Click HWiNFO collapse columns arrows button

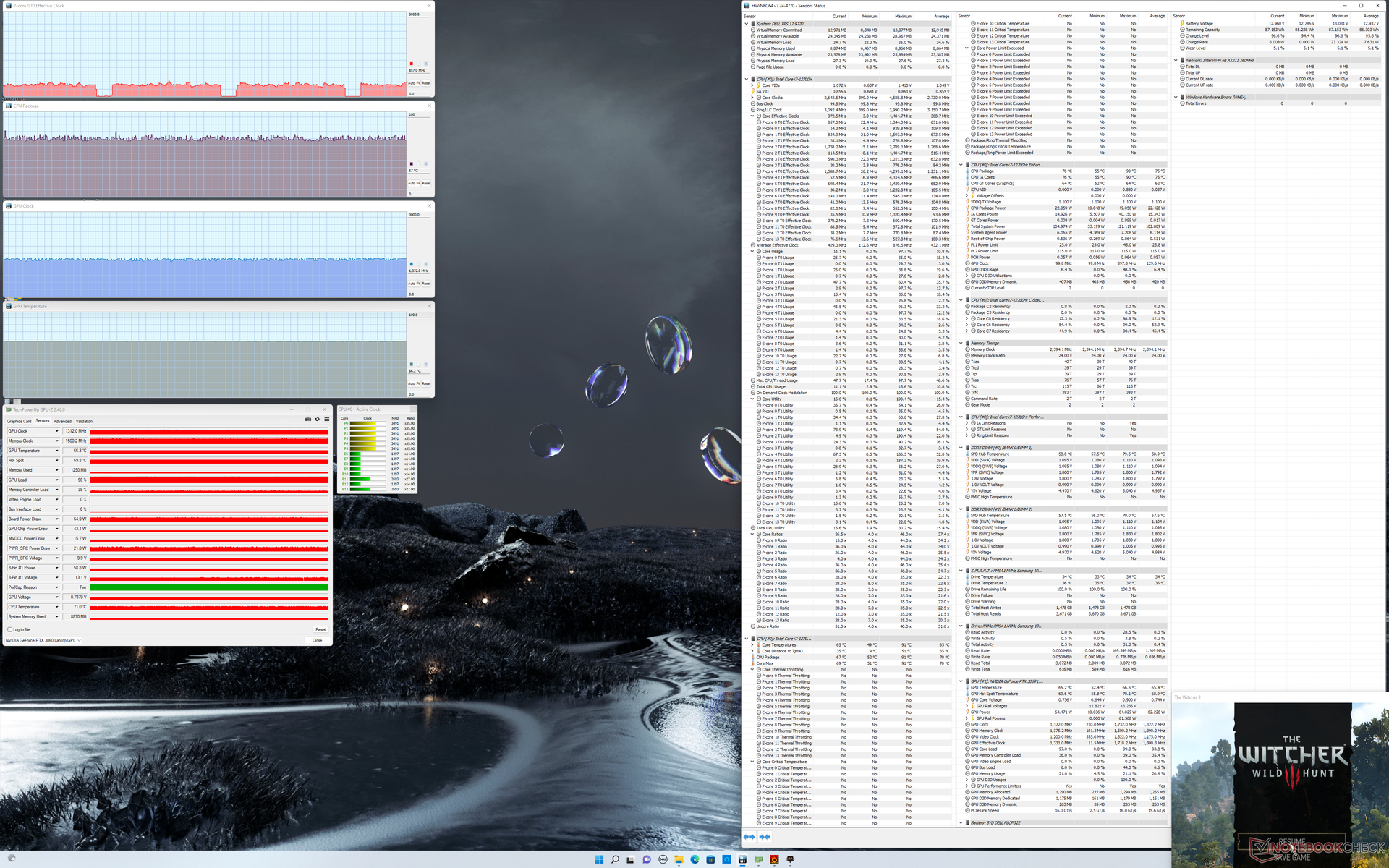pyautogui.click(x=764, y=837)
